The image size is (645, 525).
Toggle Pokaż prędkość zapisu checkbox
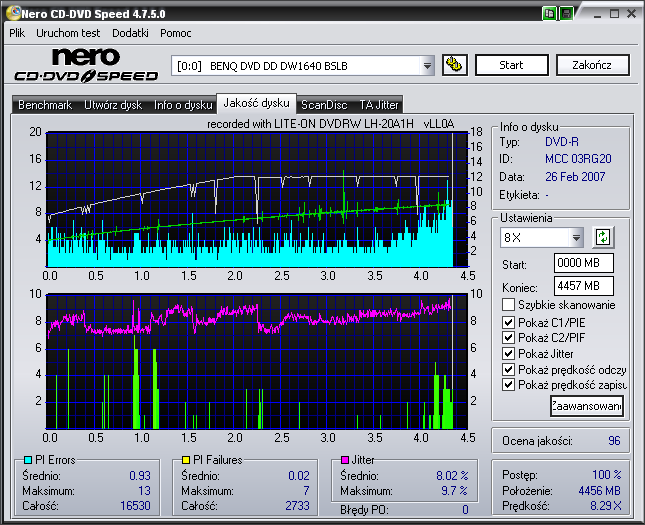[x=508, y=385]
